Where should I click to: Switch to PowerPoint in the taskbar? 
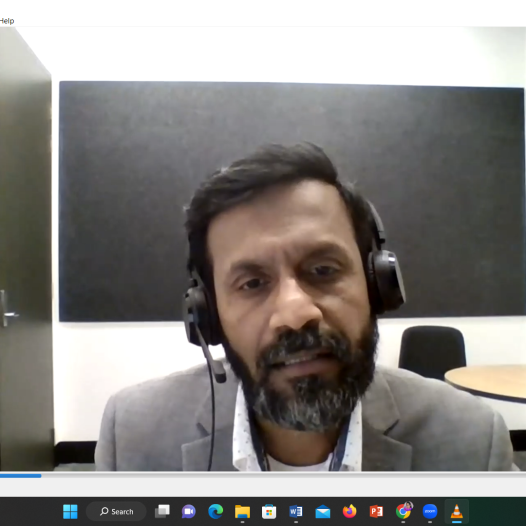coord(376,512)
